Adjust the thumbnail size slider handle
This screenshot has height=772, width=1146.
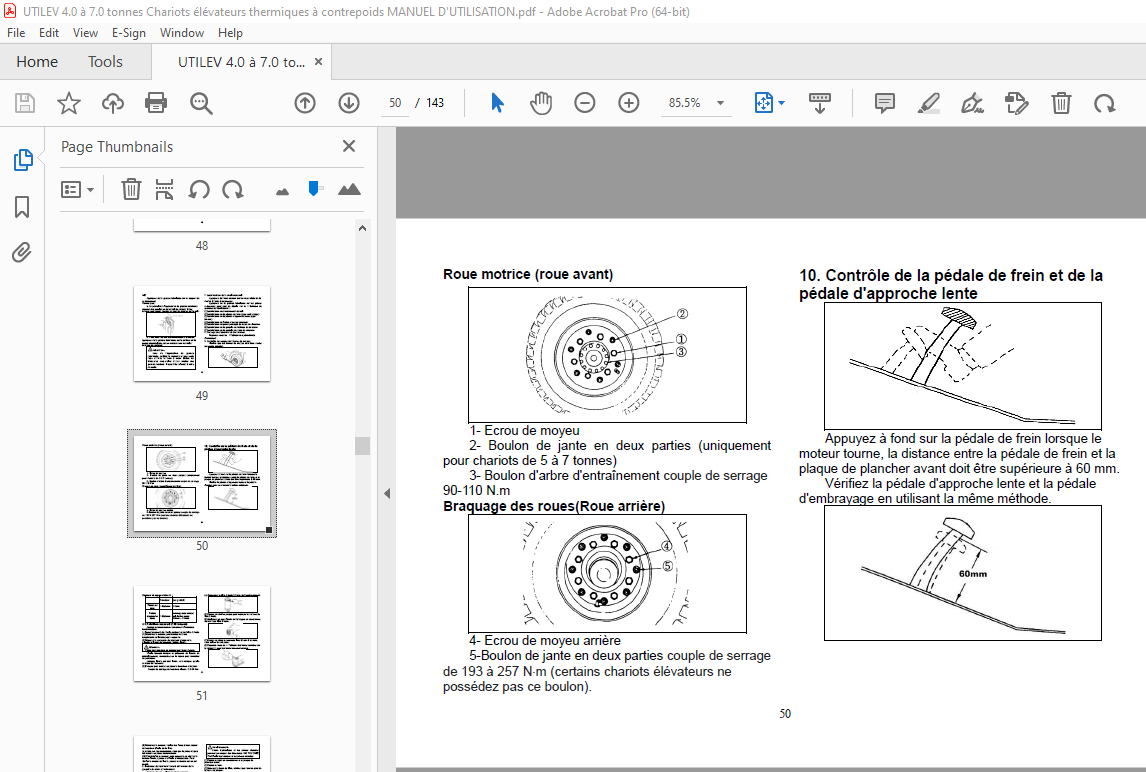(314, 189)
